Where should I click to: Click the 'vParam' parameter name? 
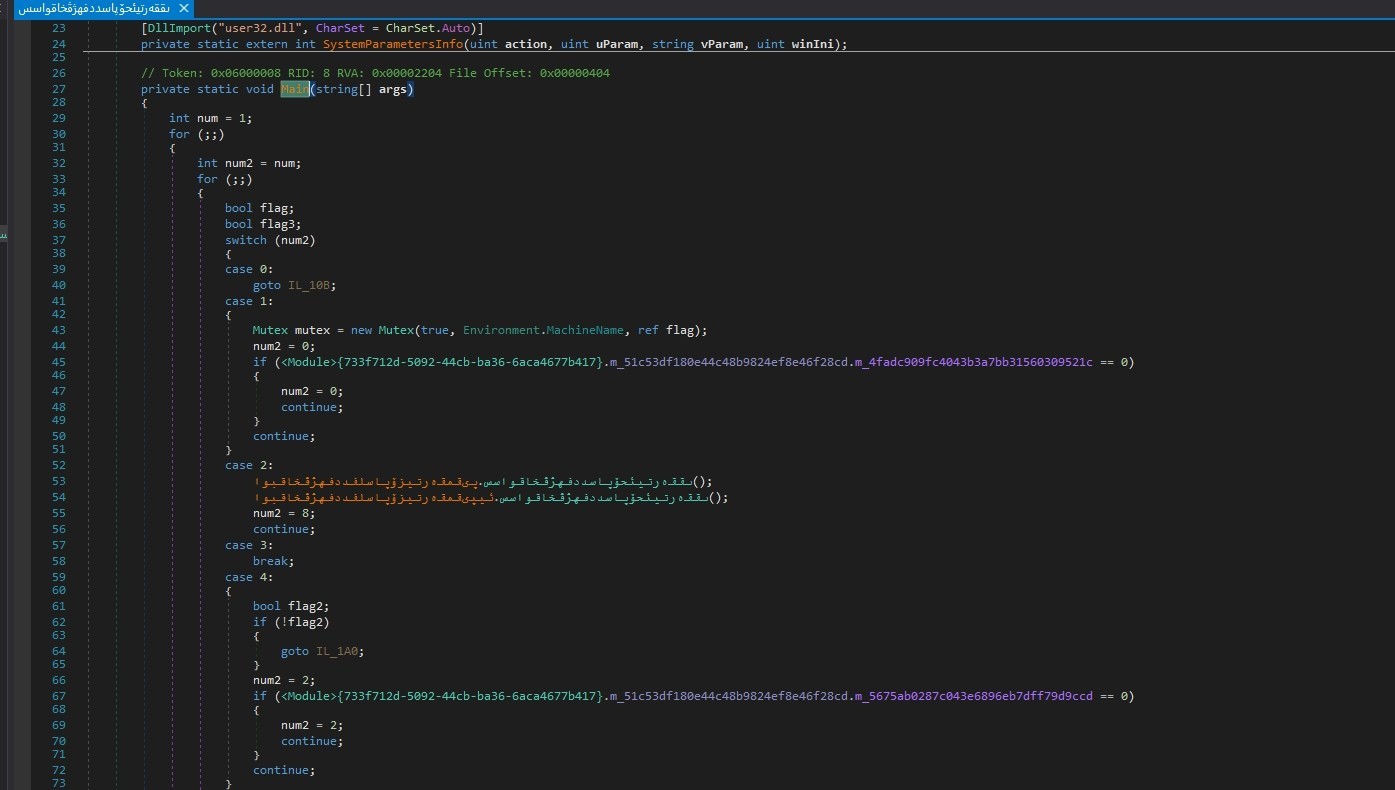(x=721, y=44)
